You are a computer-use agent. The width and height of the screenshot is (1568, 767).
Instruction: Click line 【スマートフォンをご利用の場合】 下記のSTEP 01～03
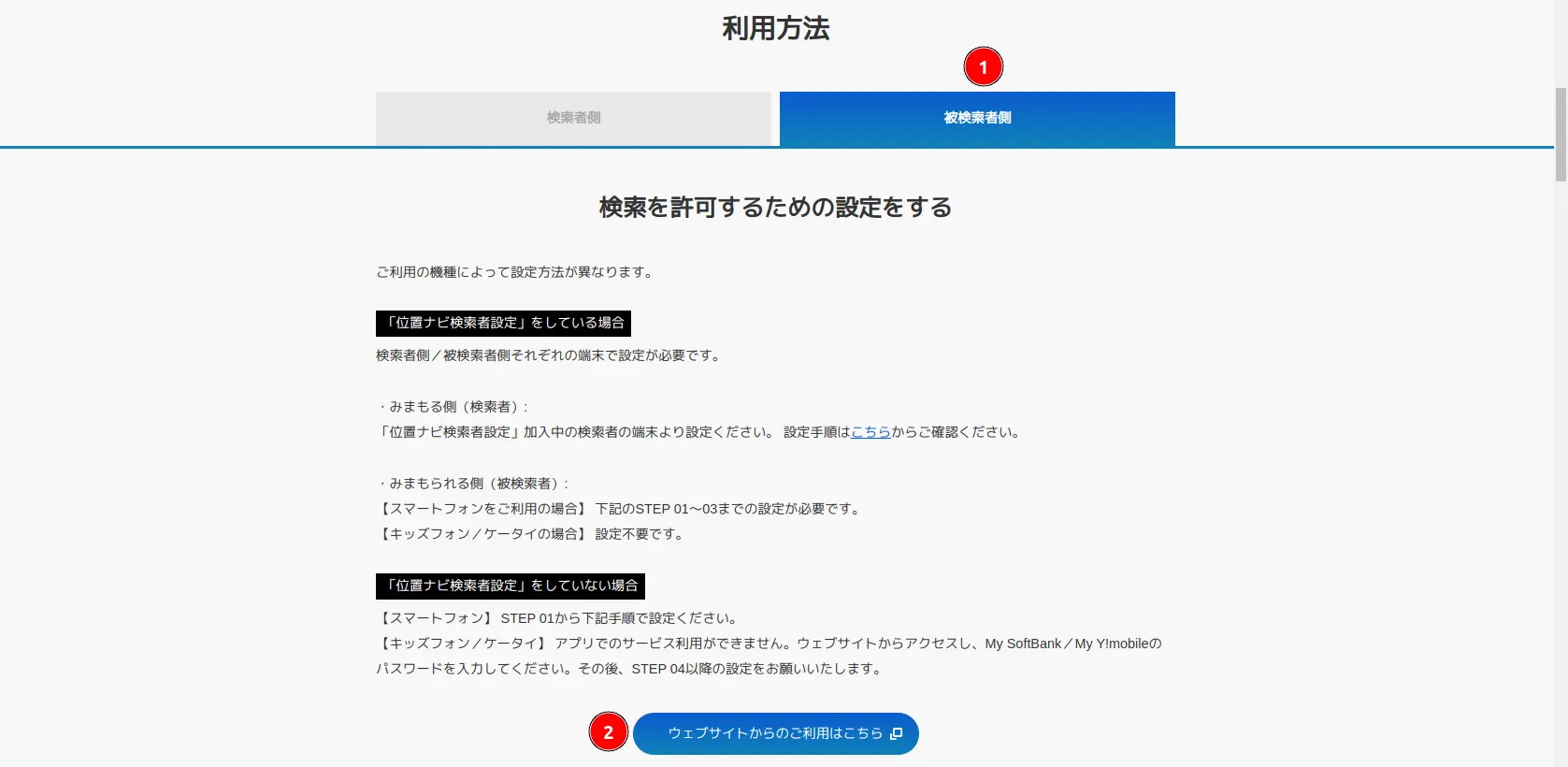coord(620,509)
